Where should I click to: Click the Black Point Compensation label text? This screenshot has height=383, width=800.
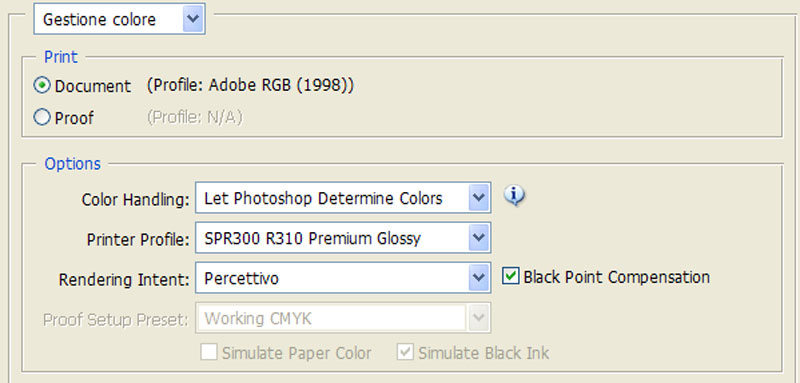(x=616, y=277)
